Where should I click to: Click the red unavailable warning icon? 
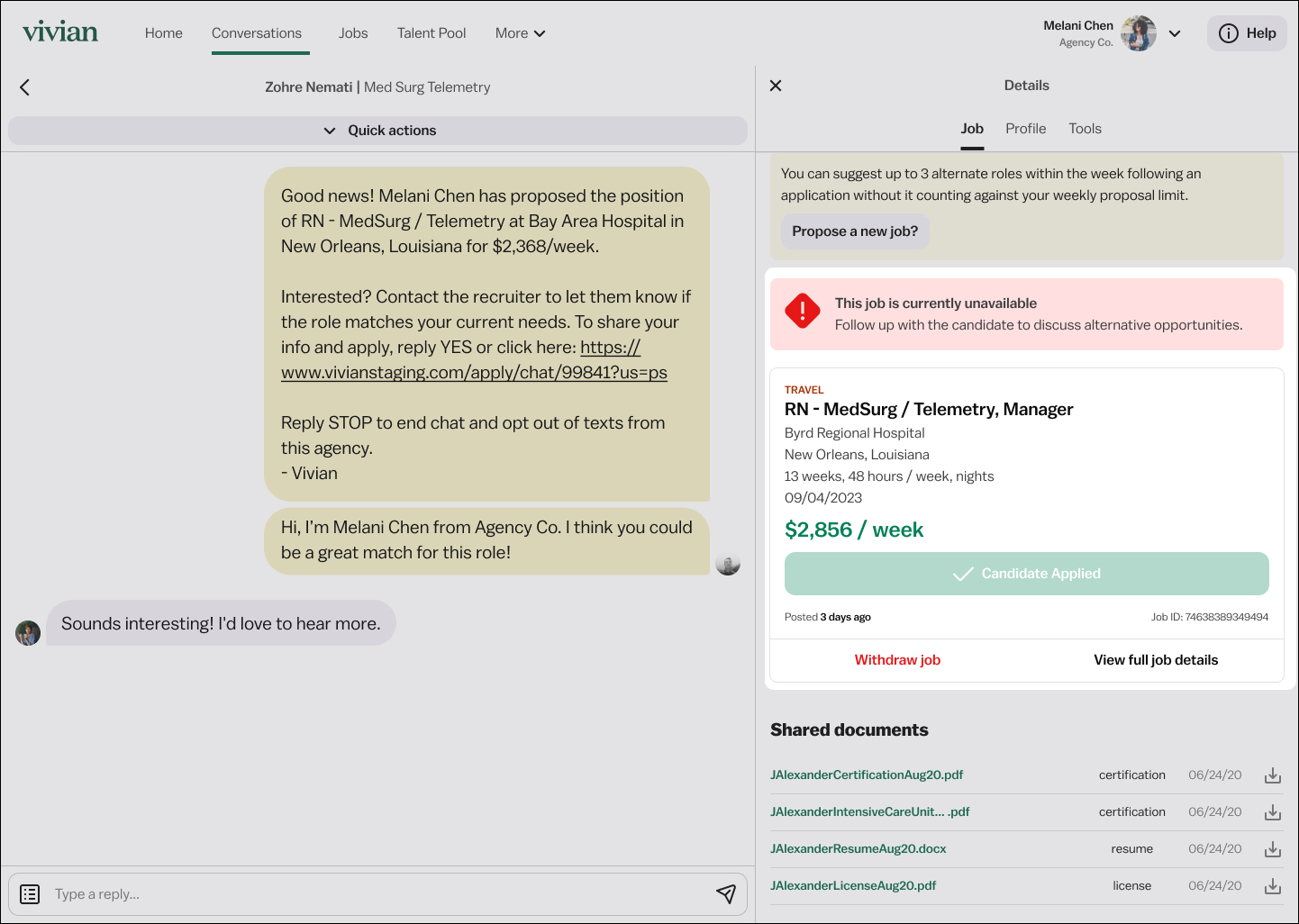click(x=803, y=312)
